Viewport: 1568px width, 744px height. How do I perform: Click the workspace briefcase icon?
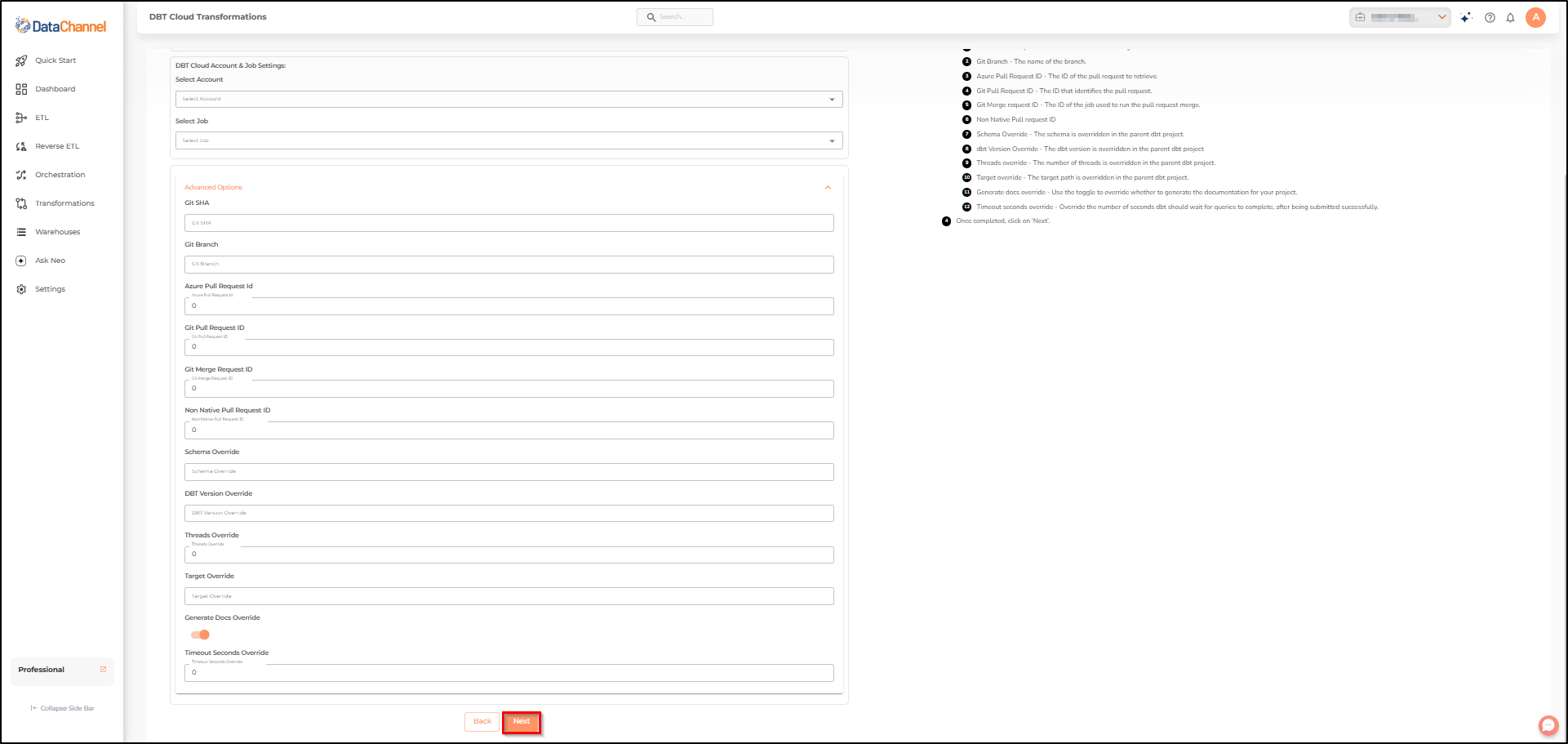(1360, 17)
